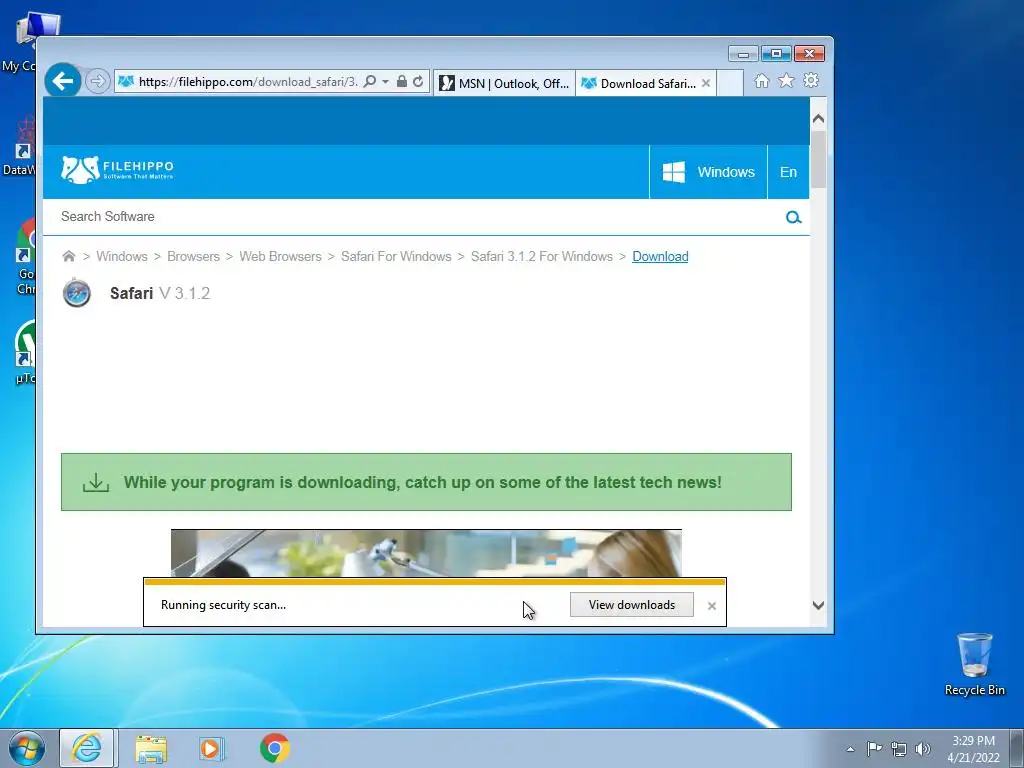This screenshot has width=1024, height=768.
Task: Show hidden system tray icons
Action: 850,749
